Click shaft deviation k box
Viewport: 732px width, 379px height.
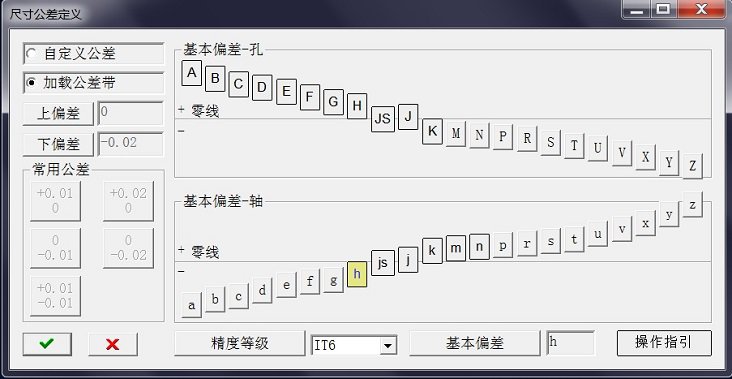[432, 251]
